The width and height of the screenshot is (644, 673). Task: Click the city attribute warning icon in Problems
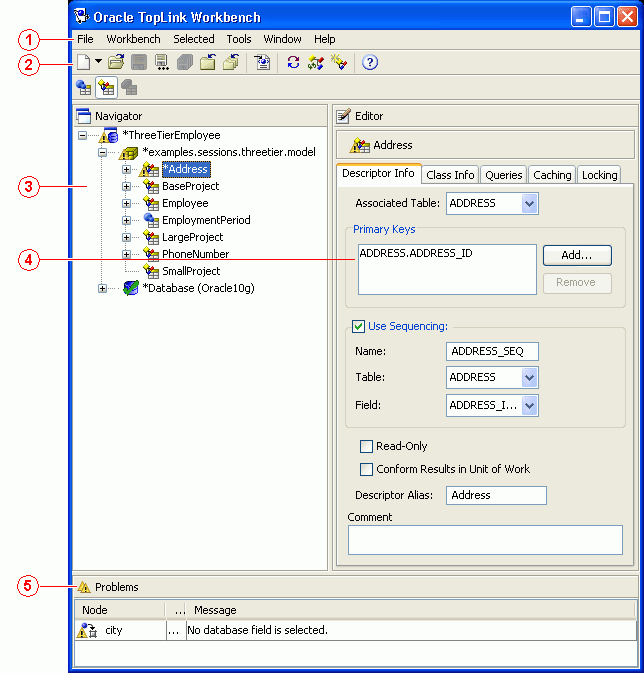click(87, 631)
